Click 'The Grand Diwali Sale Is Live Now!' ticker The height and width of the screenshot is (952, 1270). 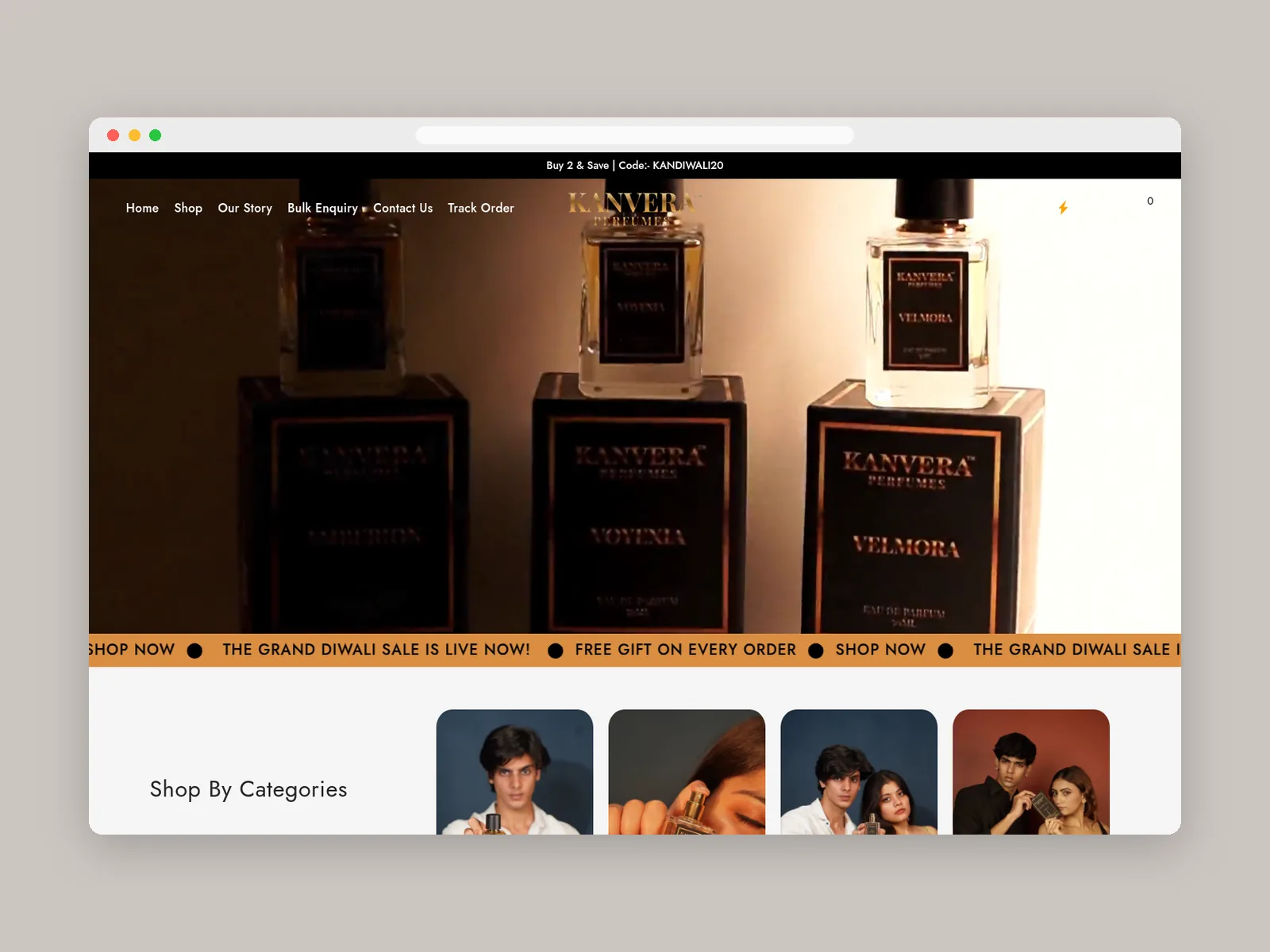(x=376, y=650)
